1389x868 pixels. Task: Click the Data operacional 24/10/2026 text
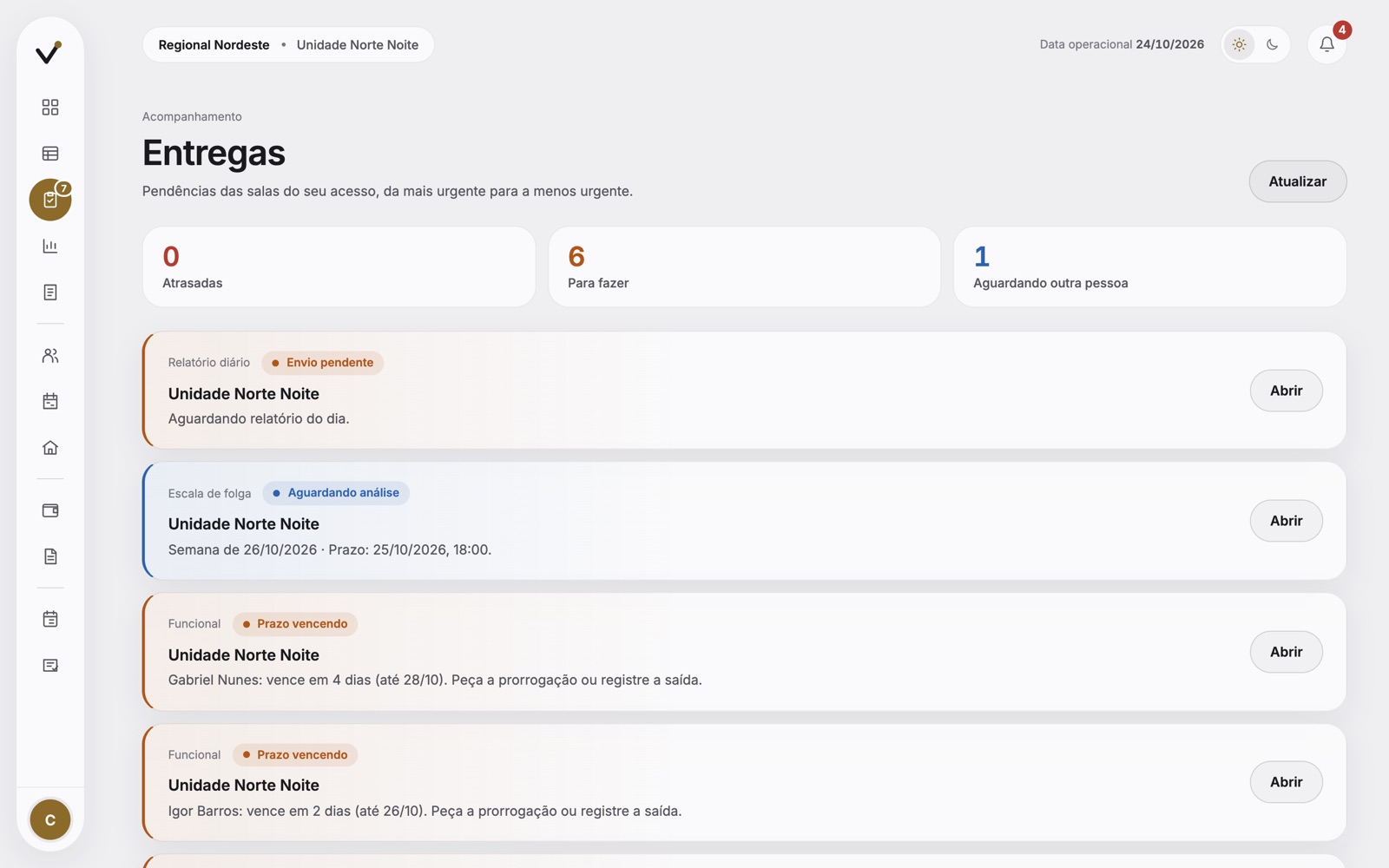1122,44
